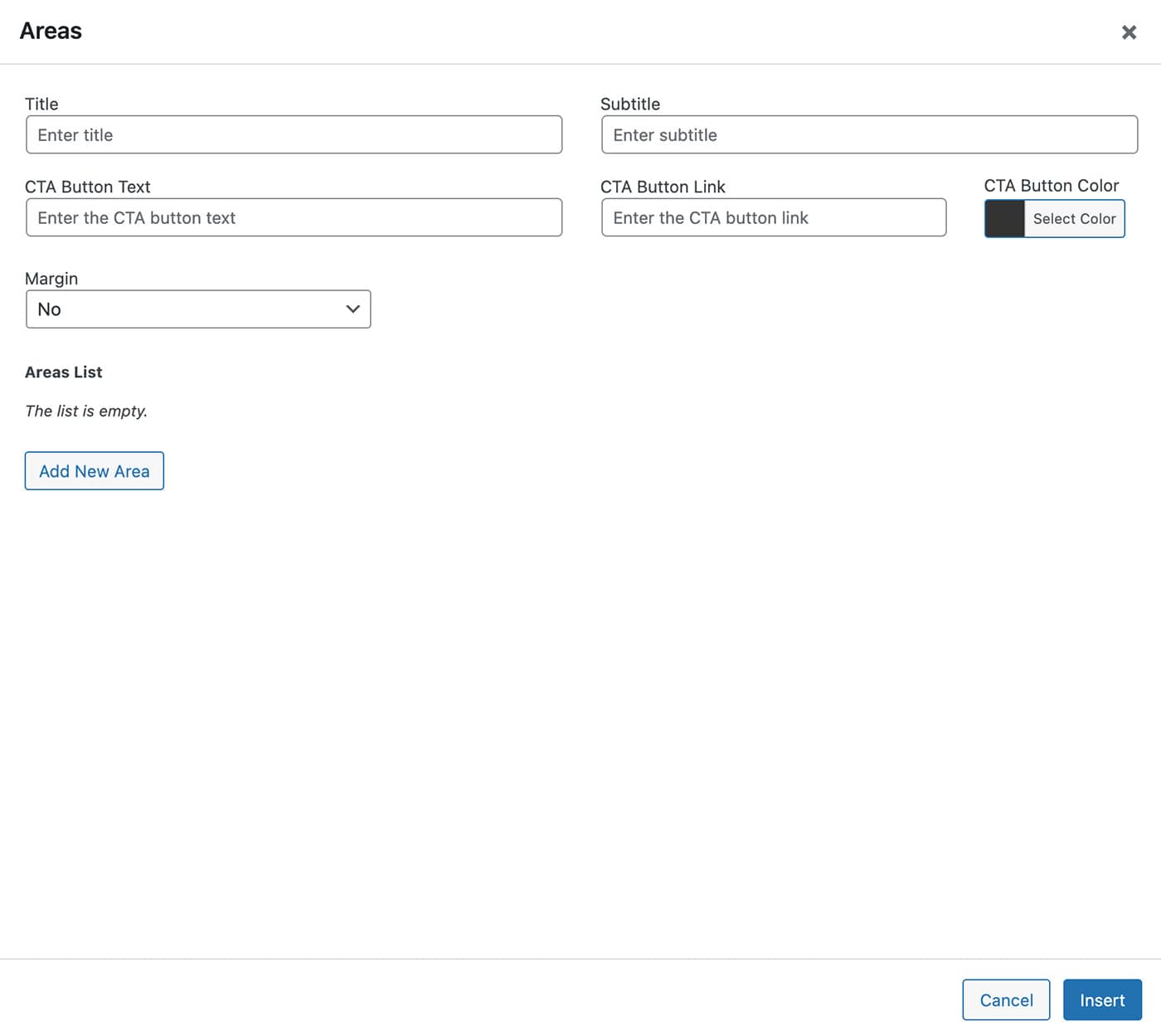This screenshot has width=1161, height=1036.
Task: Cancel the Areas dialog
Action: point(1006,1000)
